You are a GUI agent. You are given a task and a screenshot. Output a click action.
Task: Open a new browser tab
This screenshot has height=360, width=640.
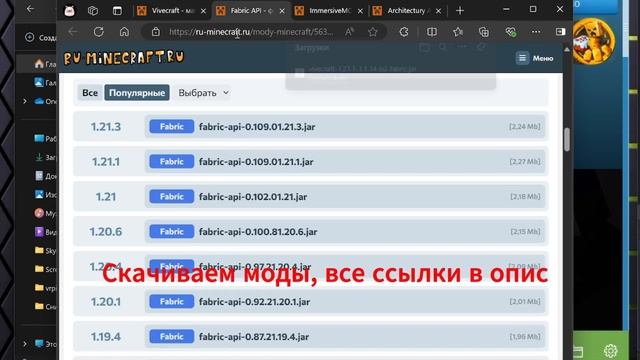460,11
